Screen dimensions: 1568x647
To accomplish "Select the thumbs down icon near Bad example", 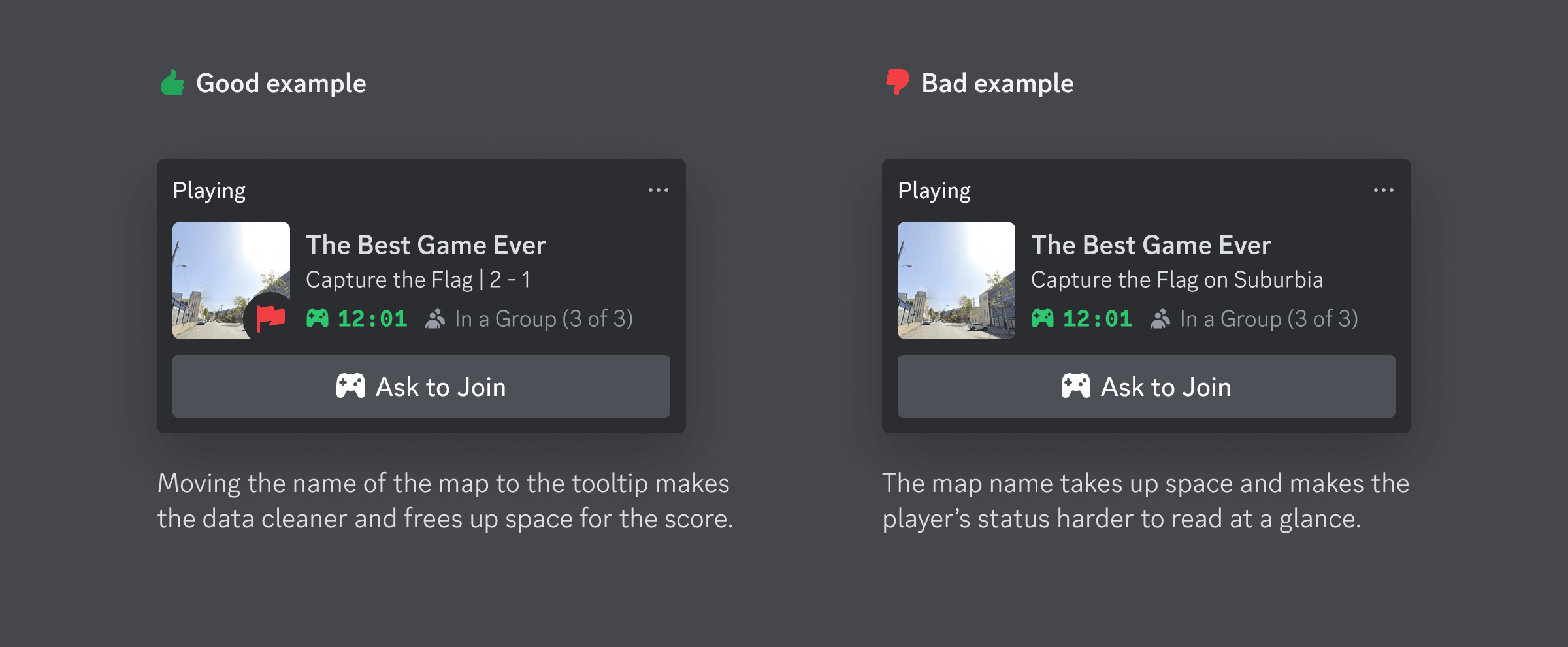I will click(x=896, y=82).
